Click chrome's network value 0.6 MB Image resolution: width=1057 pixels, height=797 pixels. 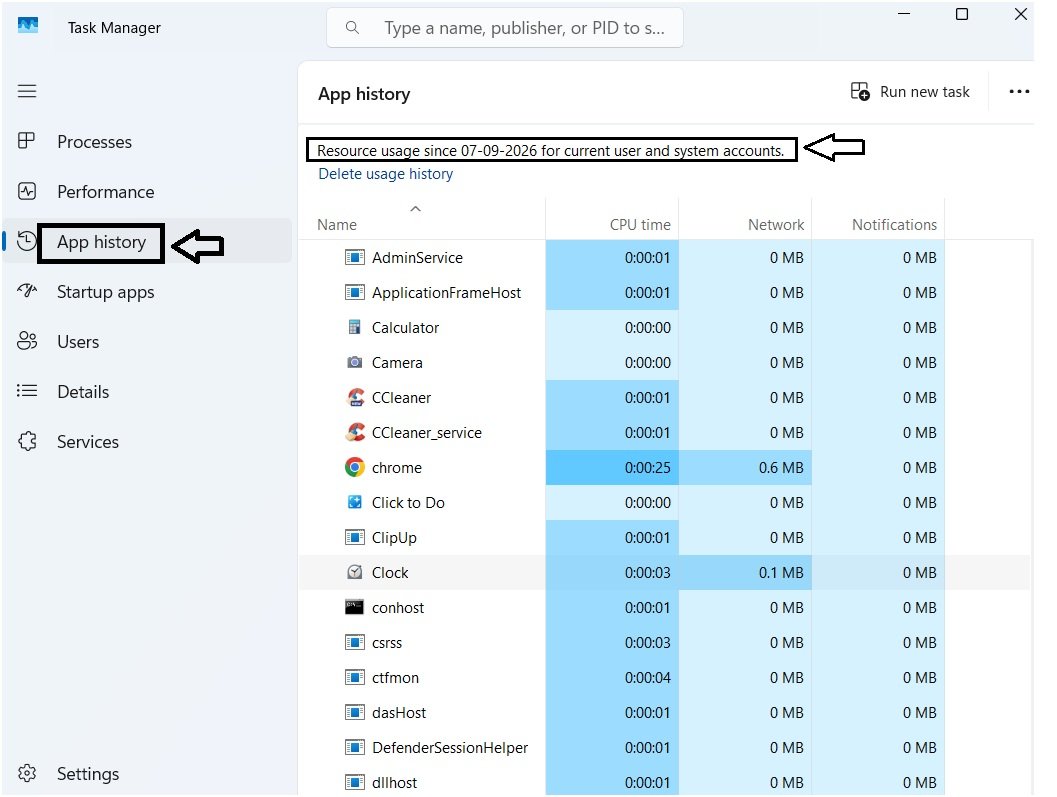(781, 467)
